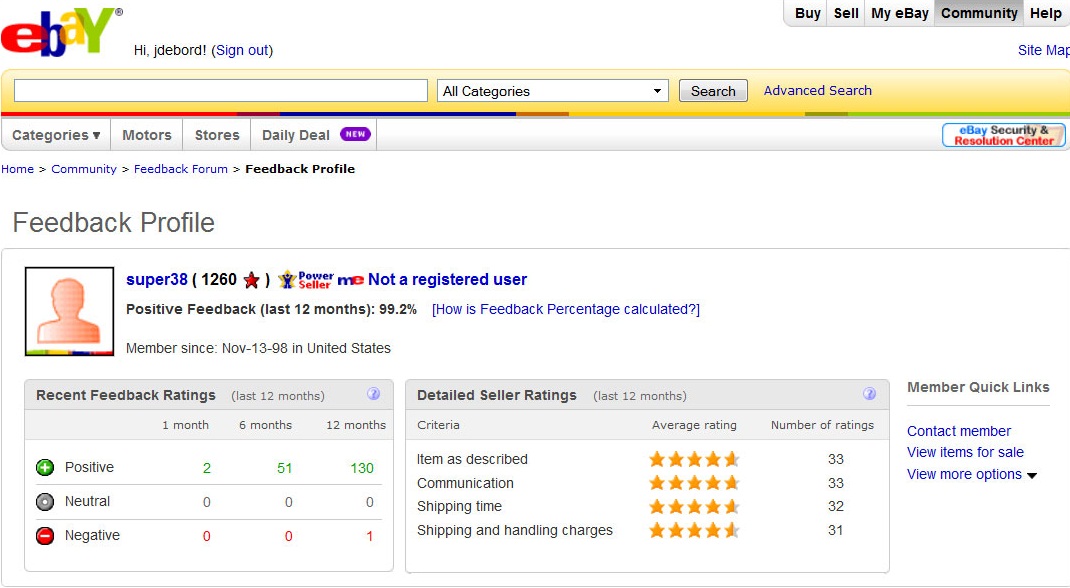Screen dimensions: 1070x588
Task: Open the Buy tab
Action: click(807, 13)
